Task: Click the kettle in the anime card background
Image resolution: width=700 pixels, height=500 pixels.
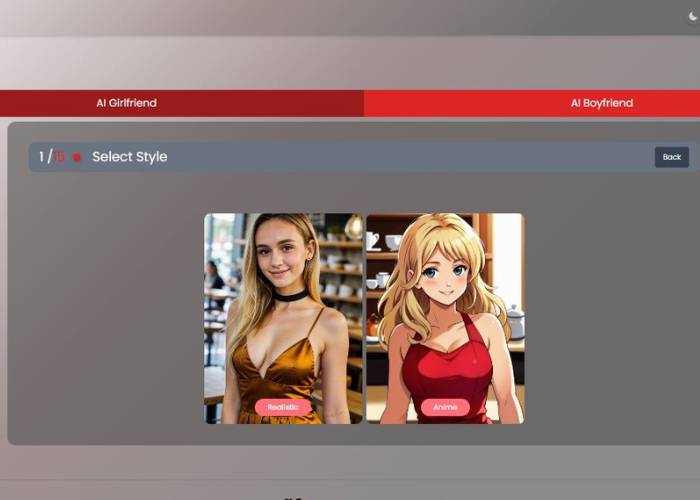Action: tap(515, 322)
